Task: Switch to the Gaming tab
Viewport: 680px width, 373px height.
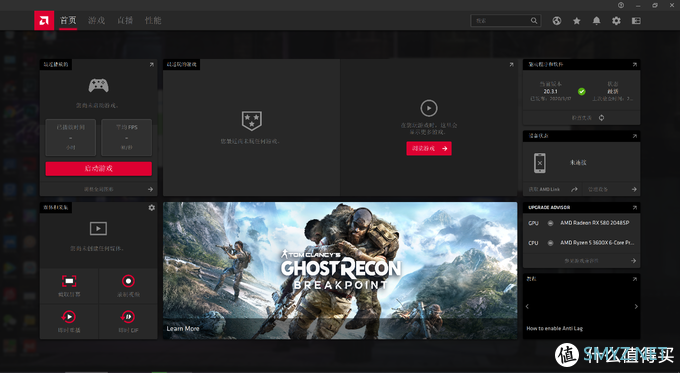Action: point(96,20)
